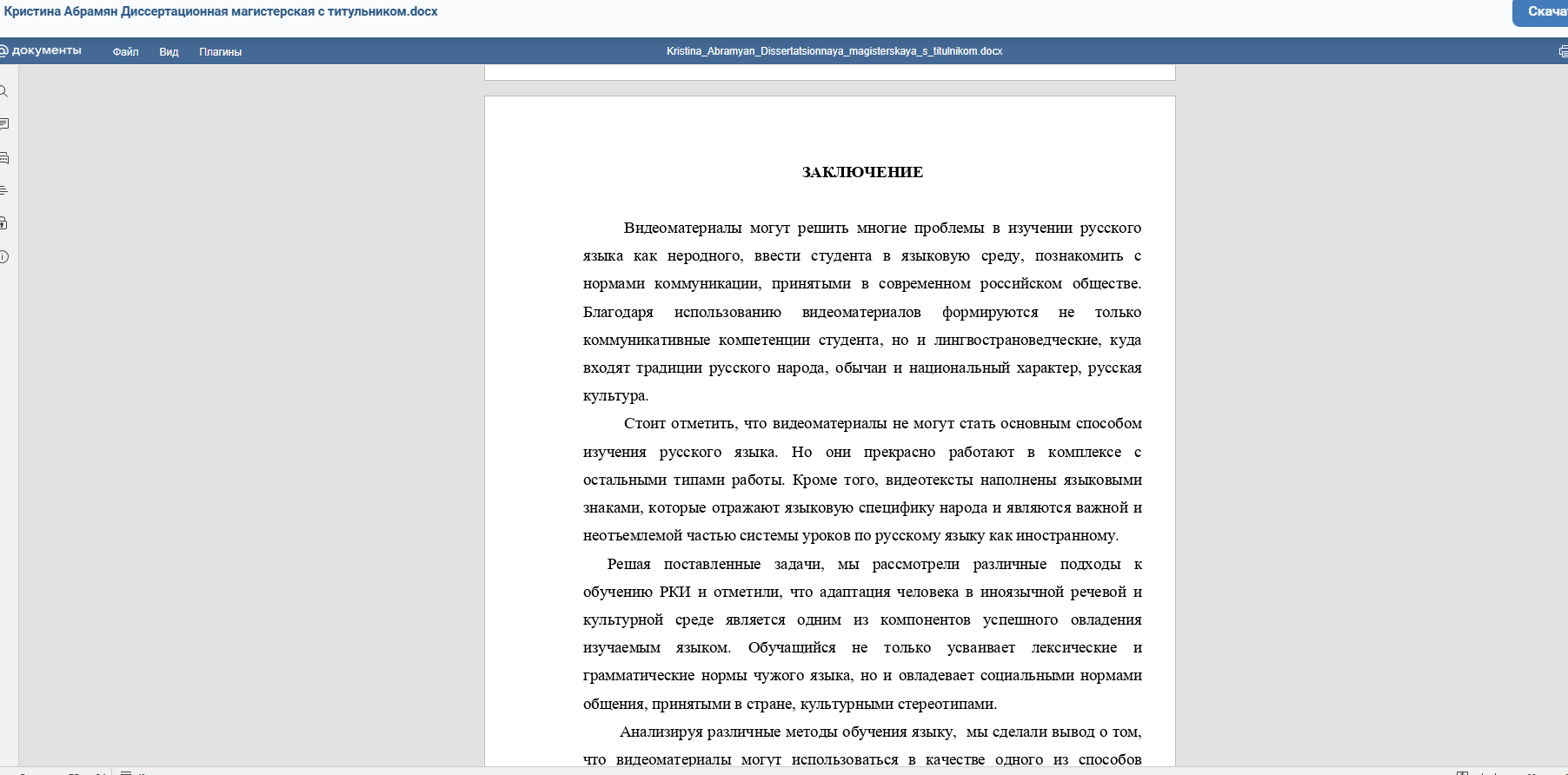Click the ЗАКЛЮЧЕНИЕ heading

click(x=861, y=172)
